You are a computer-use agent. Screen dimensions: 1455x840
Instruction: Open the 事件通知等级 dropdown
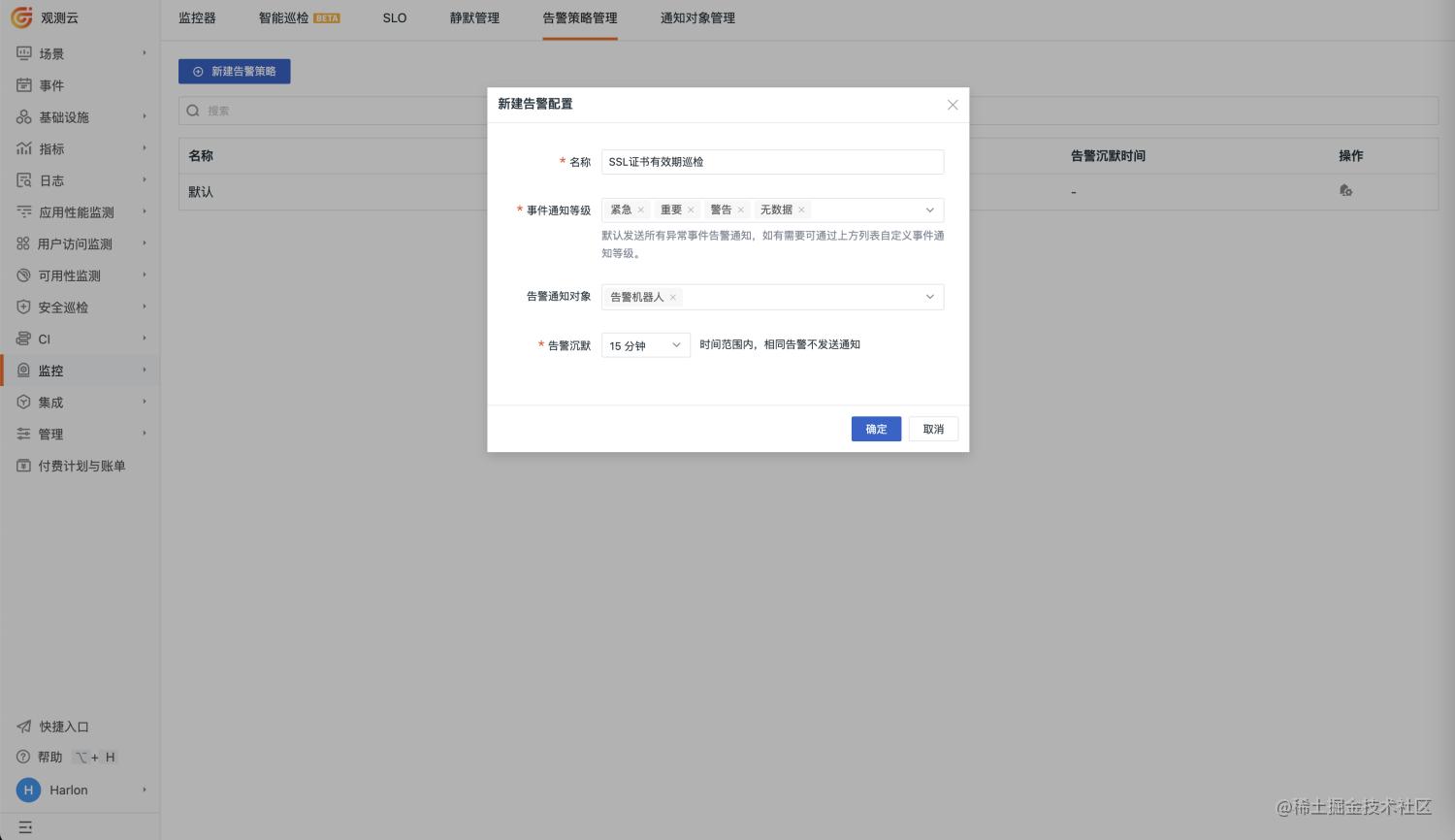coord(929,210)
